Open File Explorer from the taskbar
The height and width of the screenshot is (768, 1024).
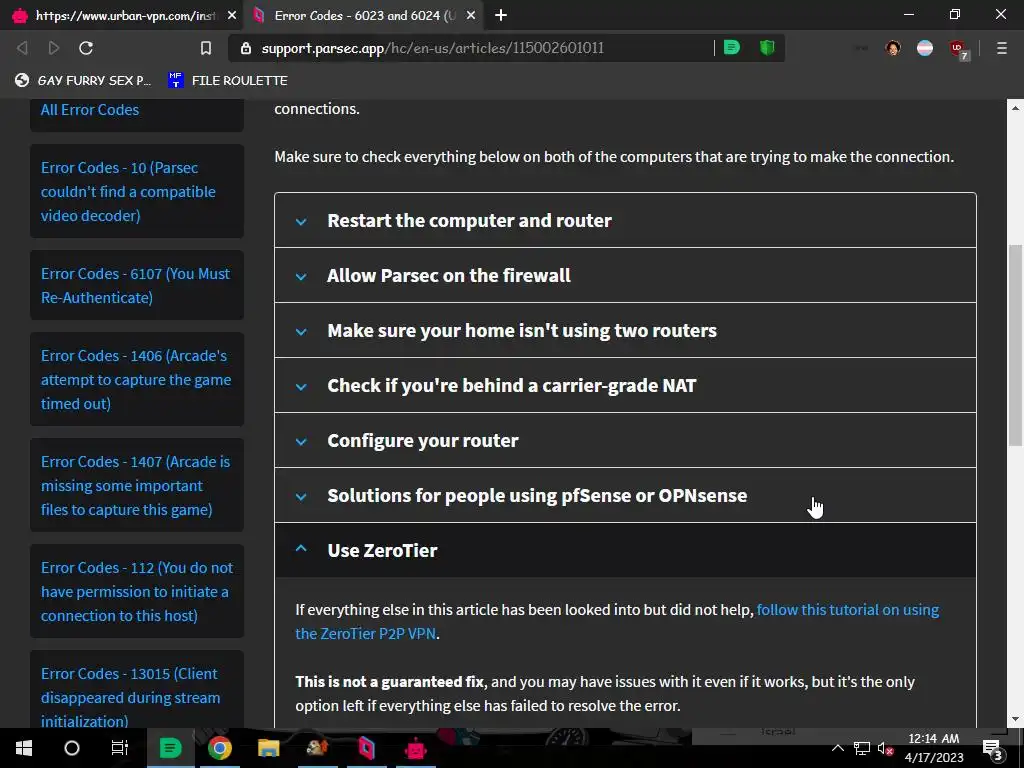tap(268, 748)
